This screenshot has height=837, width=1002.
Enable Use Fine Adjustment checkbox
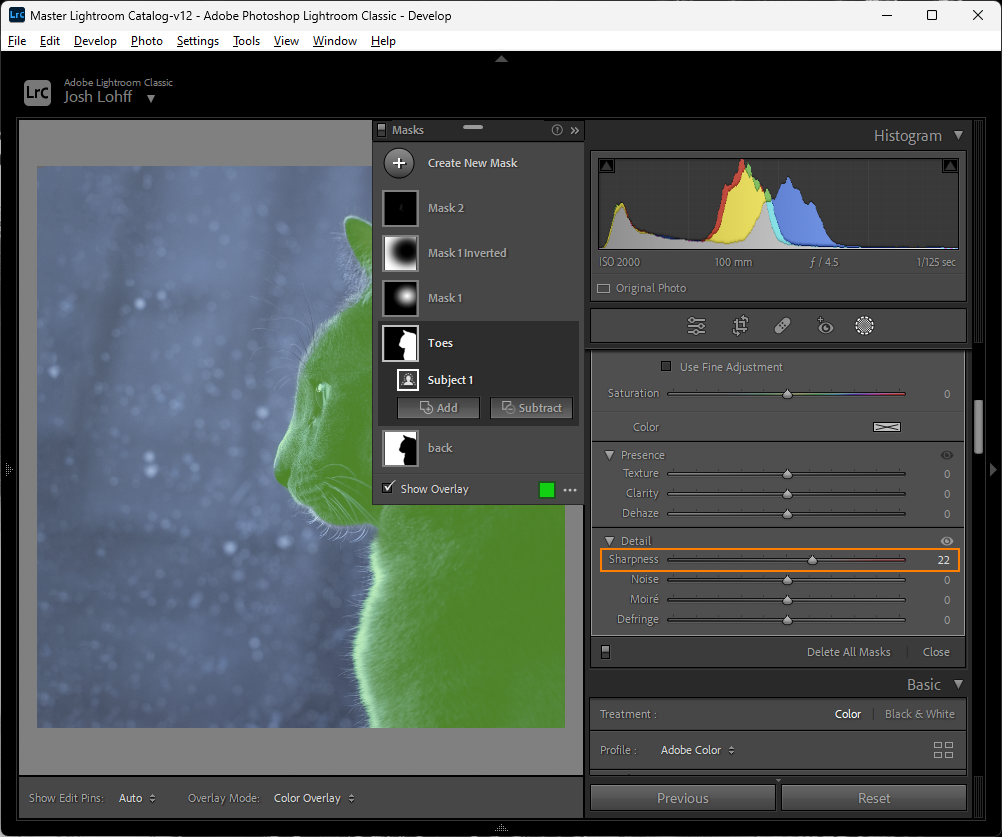point(666,367)
